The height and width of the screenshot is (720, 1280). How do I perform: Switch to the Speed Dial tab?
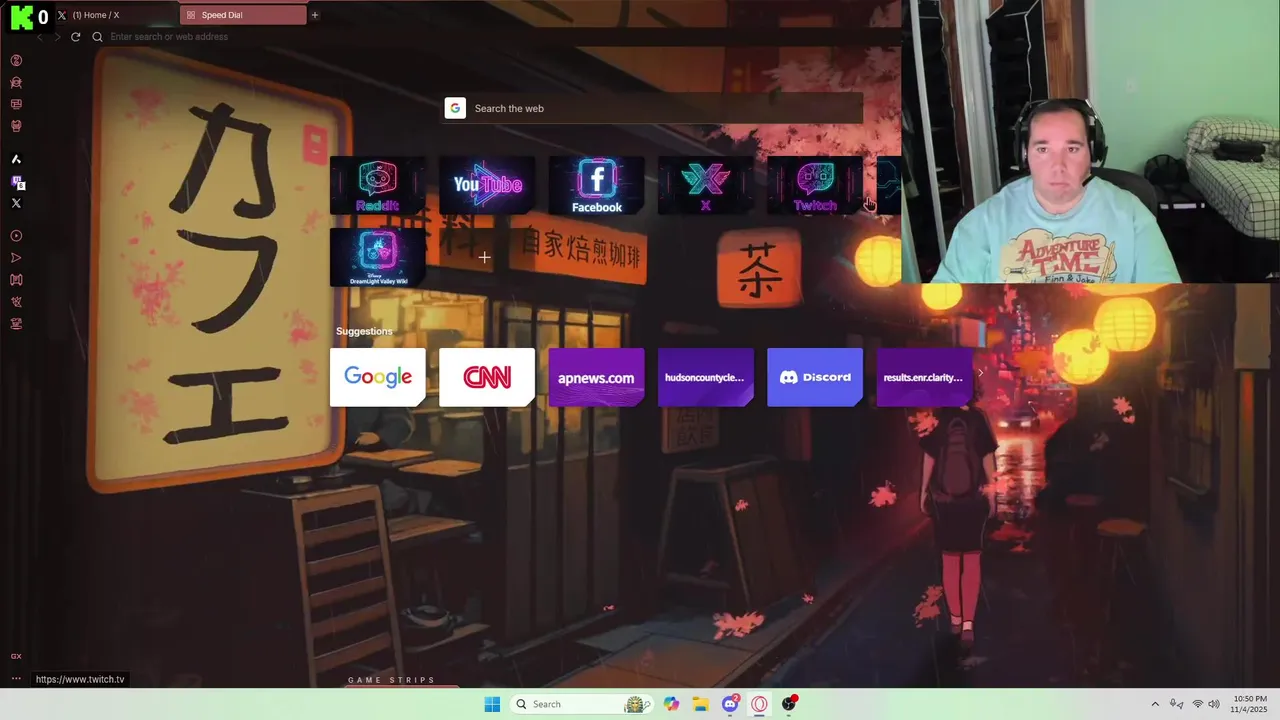tap(244, 15)
